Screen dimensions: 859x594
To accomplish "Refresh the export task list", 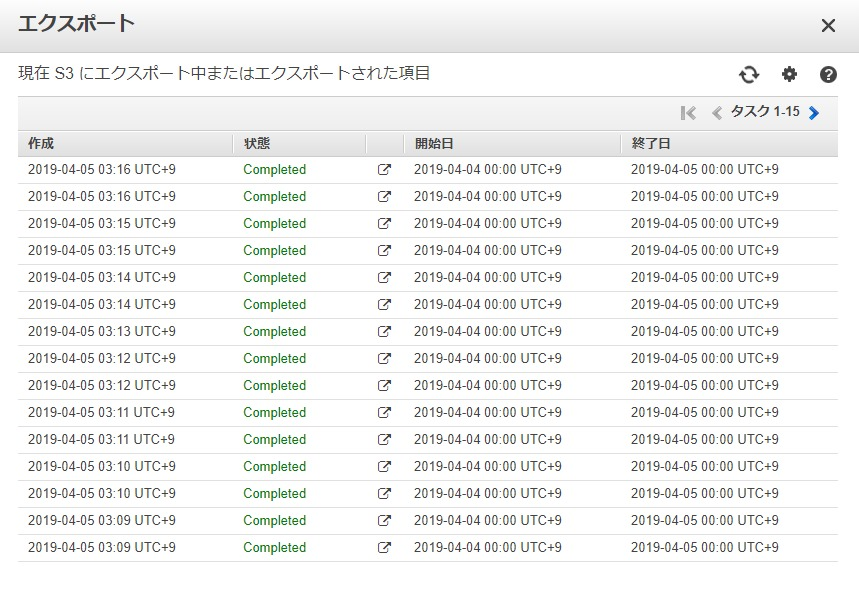I will click(x=749, y=74).
